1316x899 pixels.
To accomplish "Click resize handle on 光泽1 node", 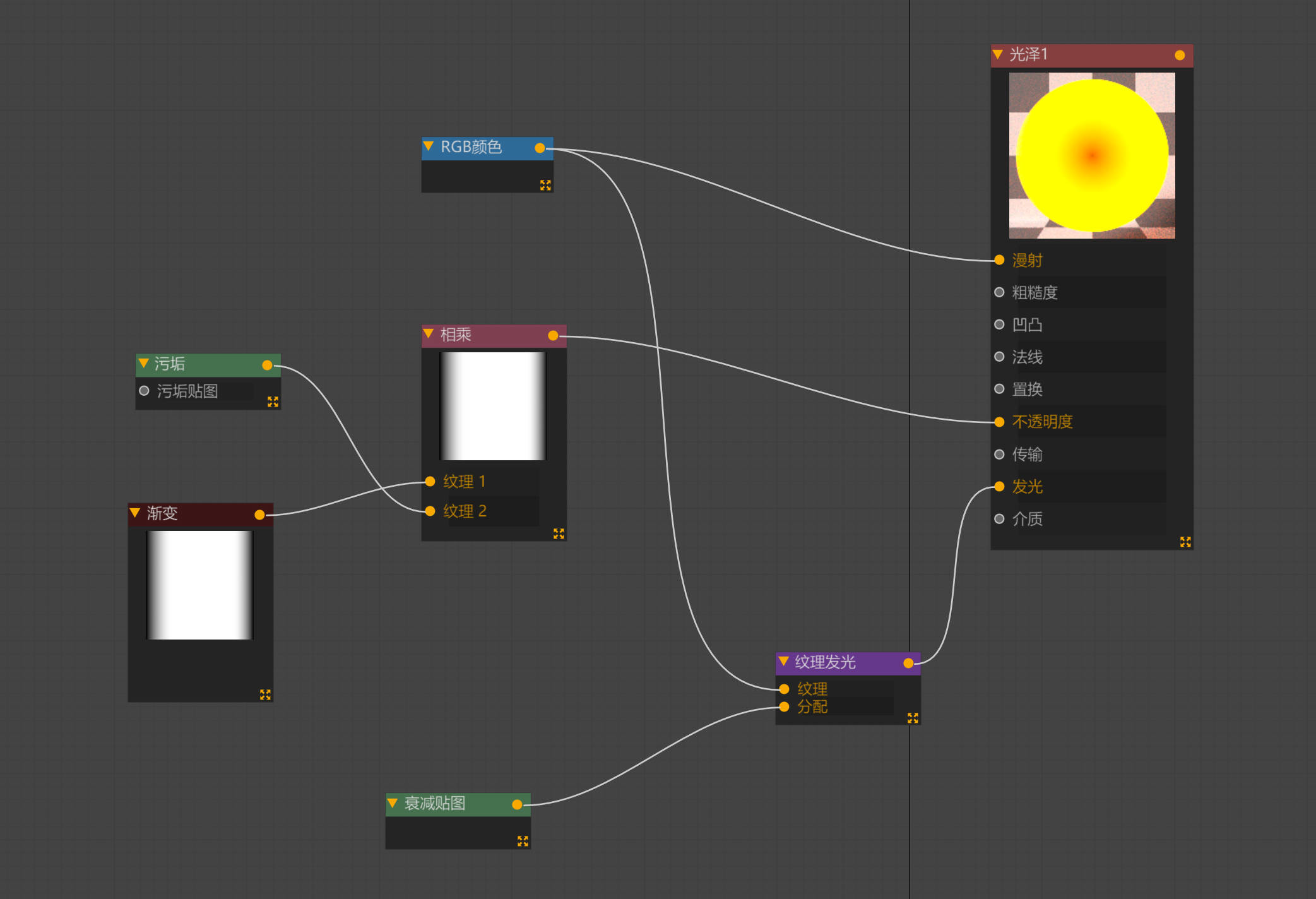I will tap(1185, 542).
